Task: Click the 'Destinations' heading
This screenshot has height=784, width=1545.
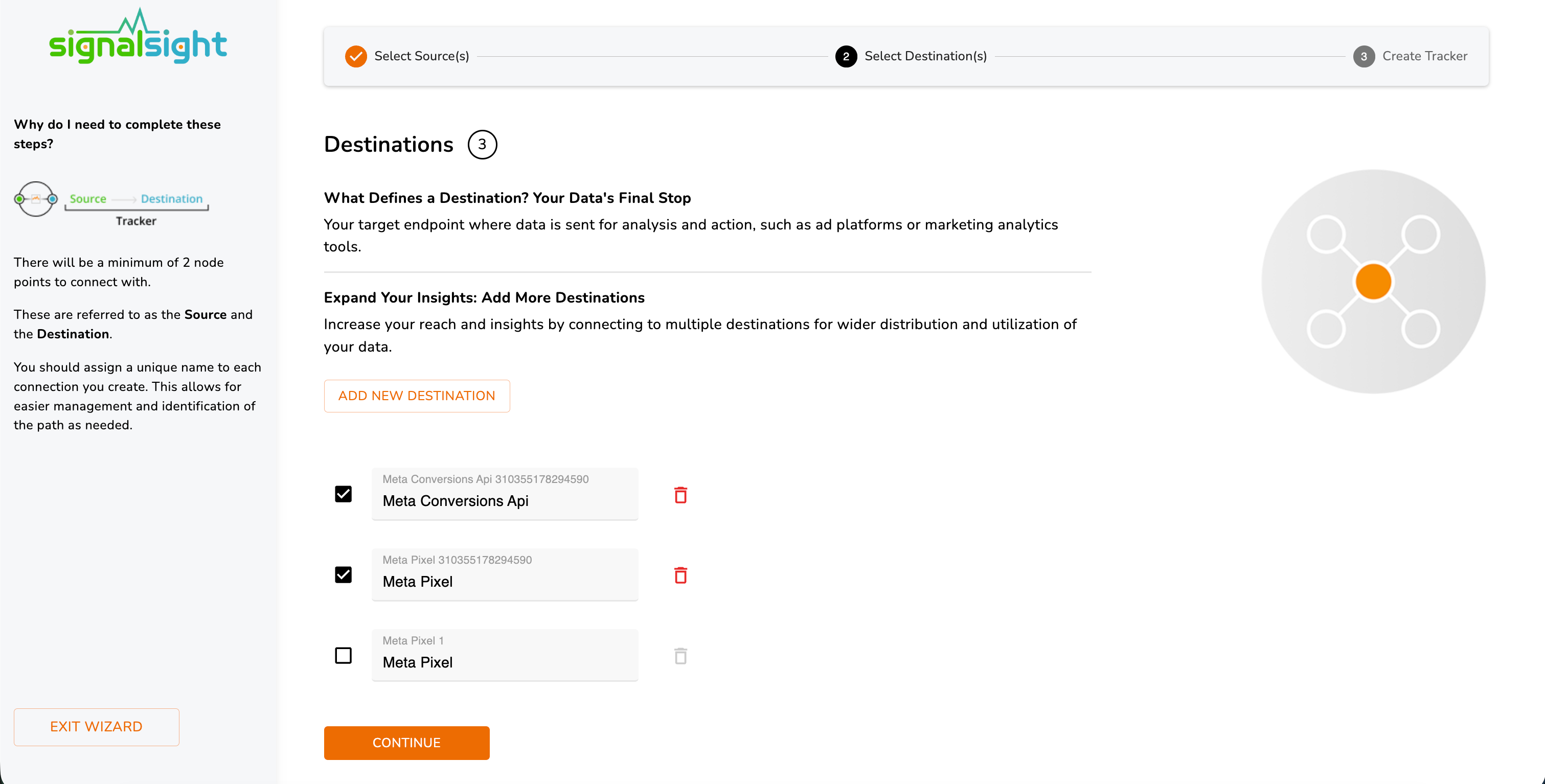Action: coord(389,145)
